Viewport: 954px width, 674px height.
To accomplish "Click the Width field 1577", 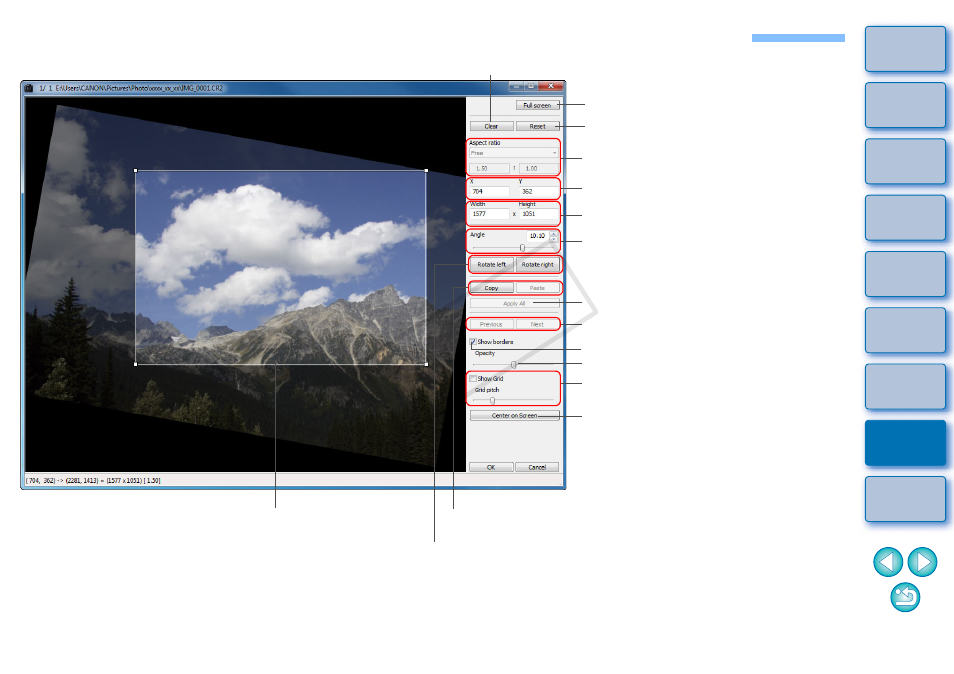I will [489, 214].
